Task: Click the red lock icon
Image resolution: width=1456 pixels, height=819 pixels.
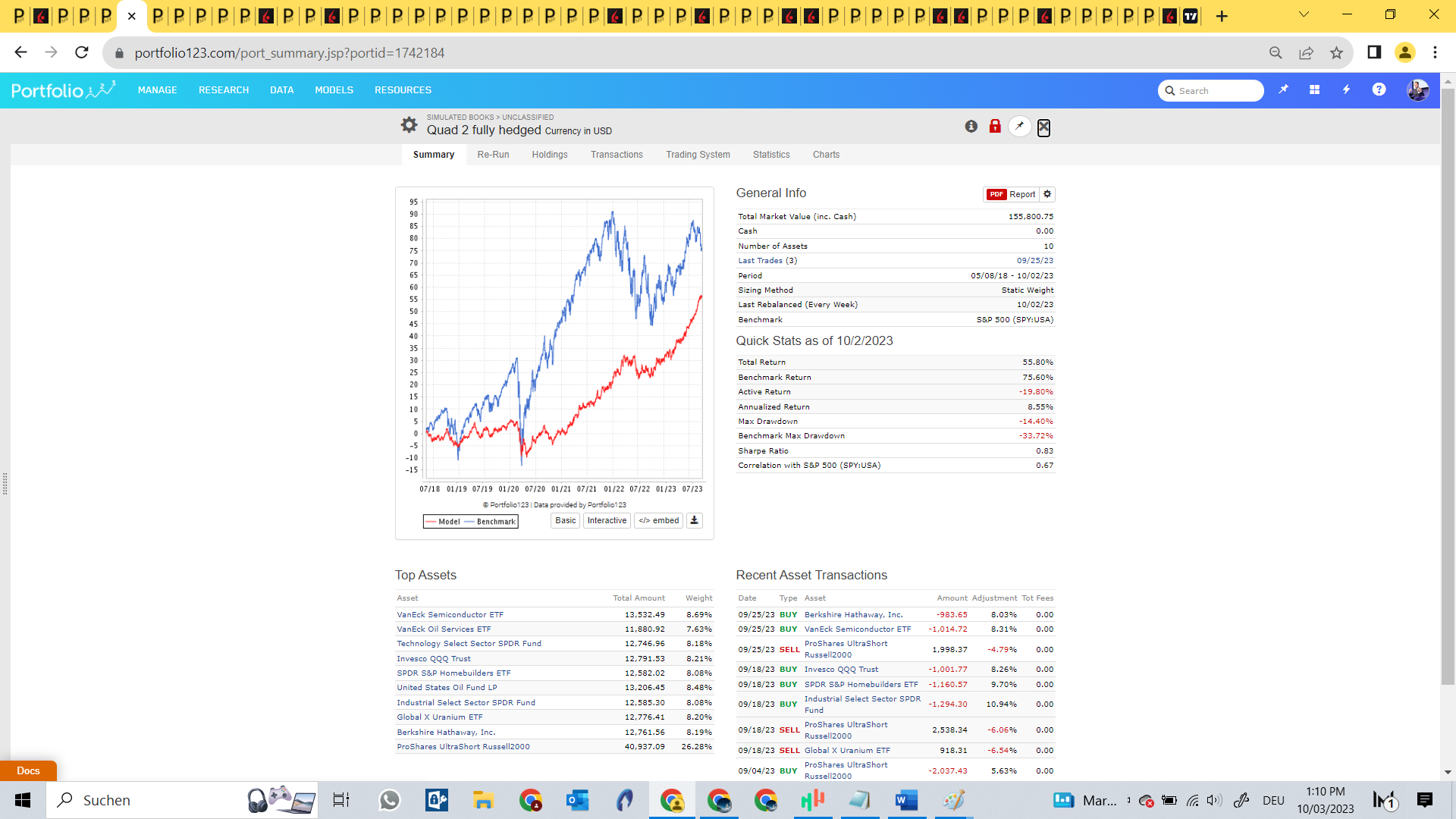Action: [x=995, y=127]
